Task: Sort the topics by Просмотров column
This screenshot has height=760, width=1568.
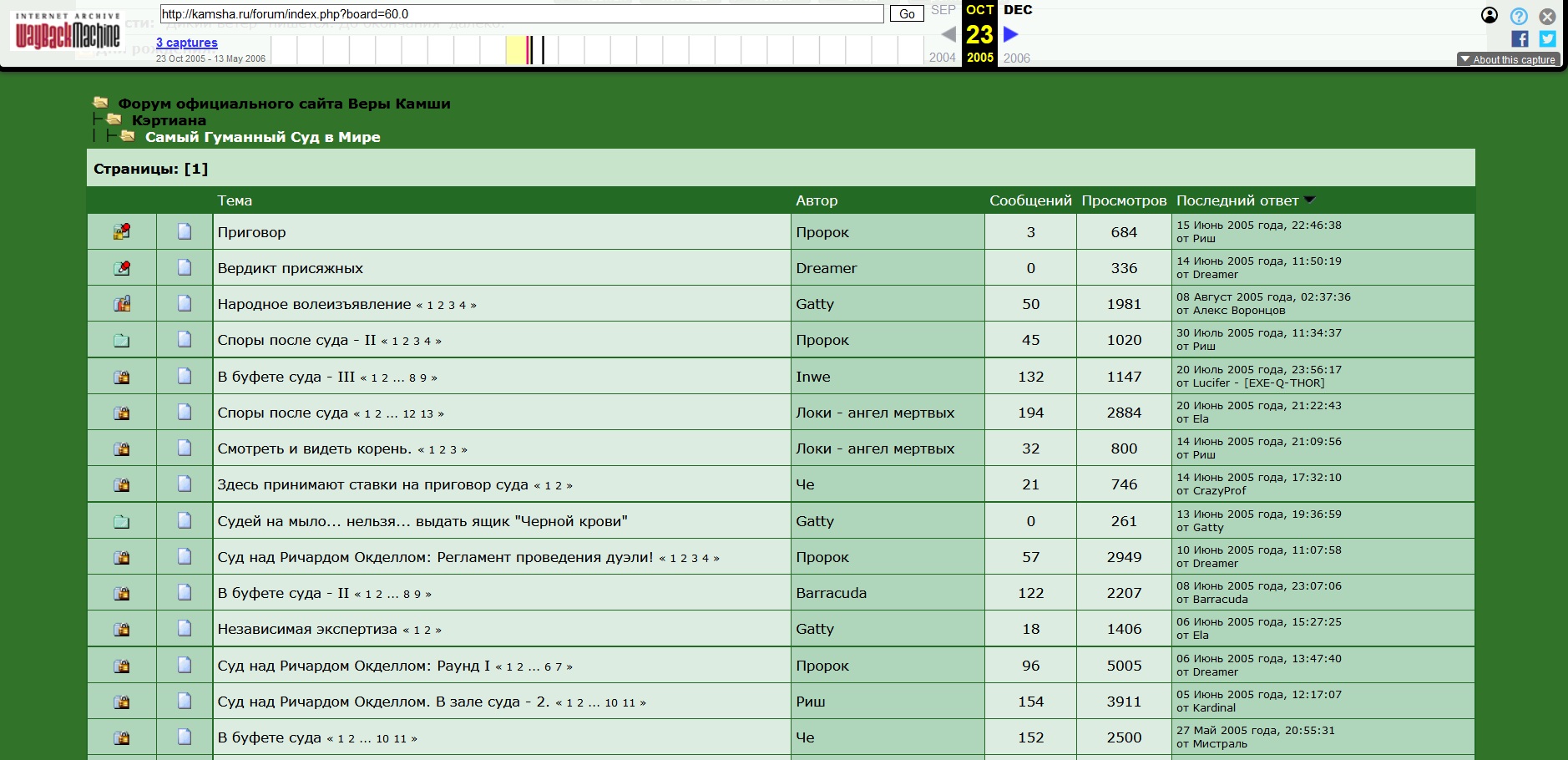Action: (x=1124, y=200)
